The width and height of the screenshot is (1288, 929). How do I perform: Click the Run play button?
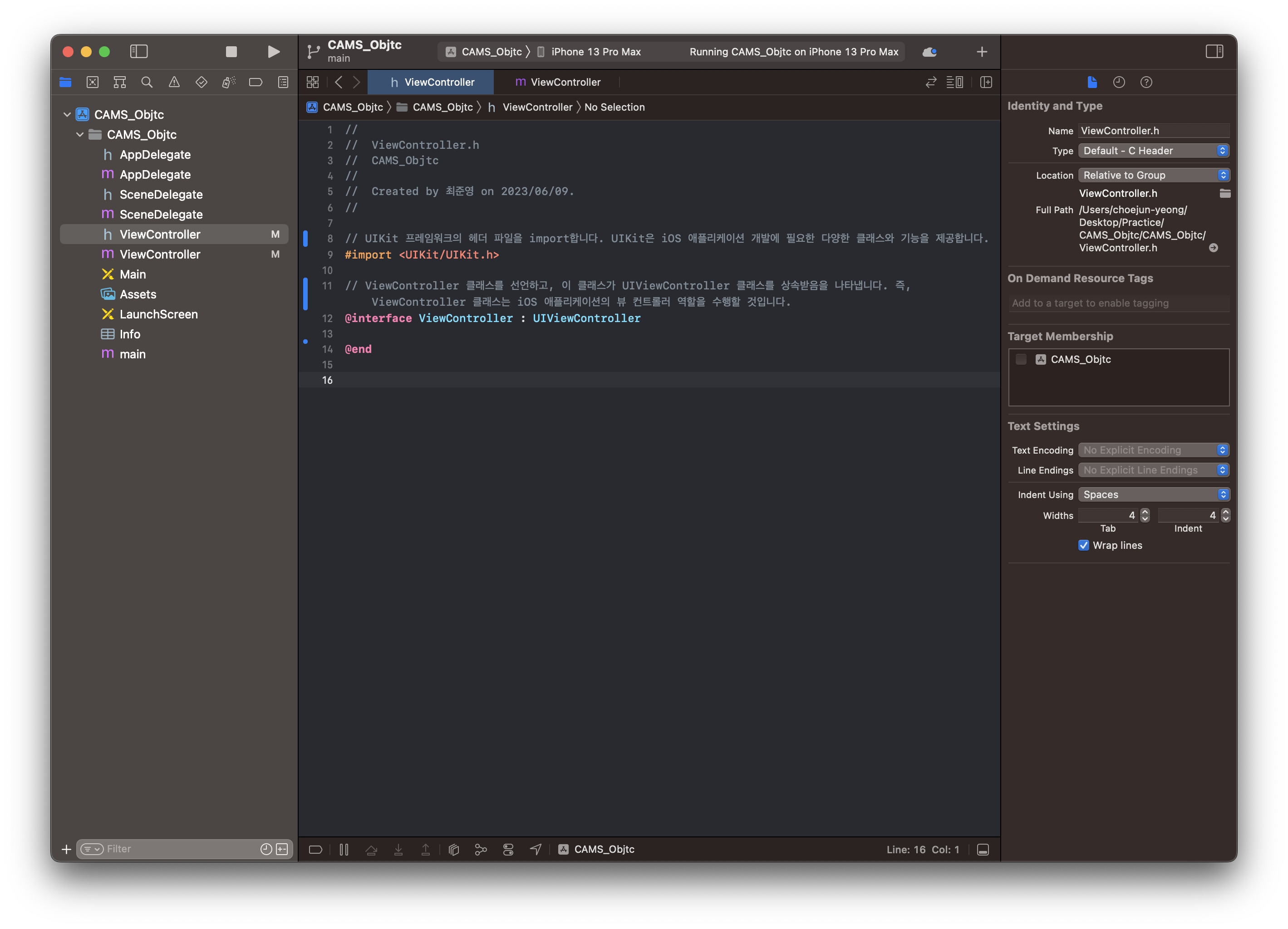click(x=273, y=52)
